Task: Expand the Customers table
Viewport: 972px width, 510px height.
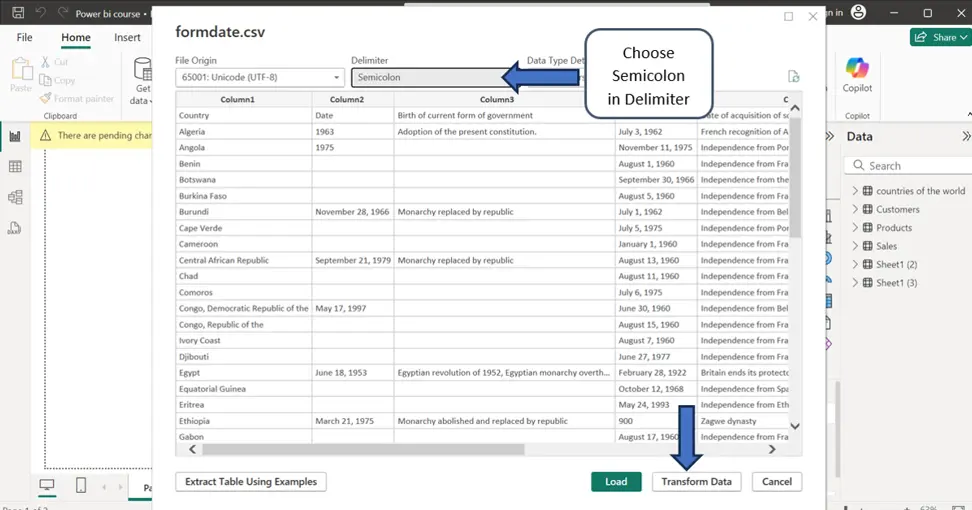Action: tap(855, 209)
